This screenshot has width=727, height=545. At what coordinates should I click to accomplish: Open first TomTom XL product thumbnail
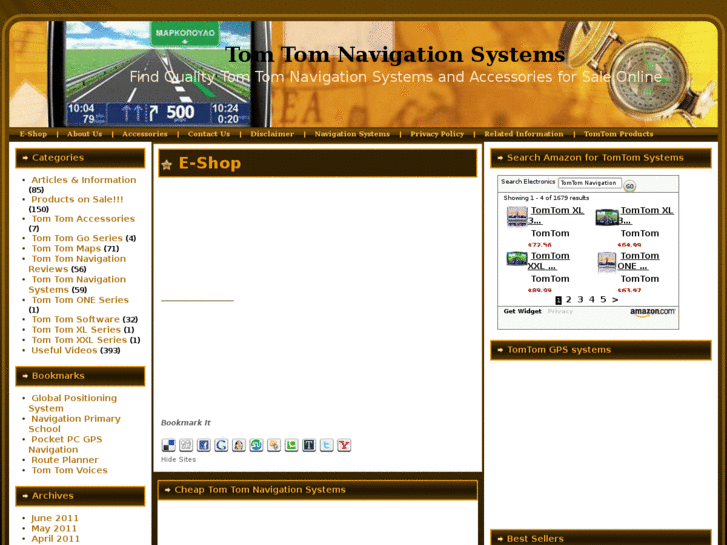[517, 216]
